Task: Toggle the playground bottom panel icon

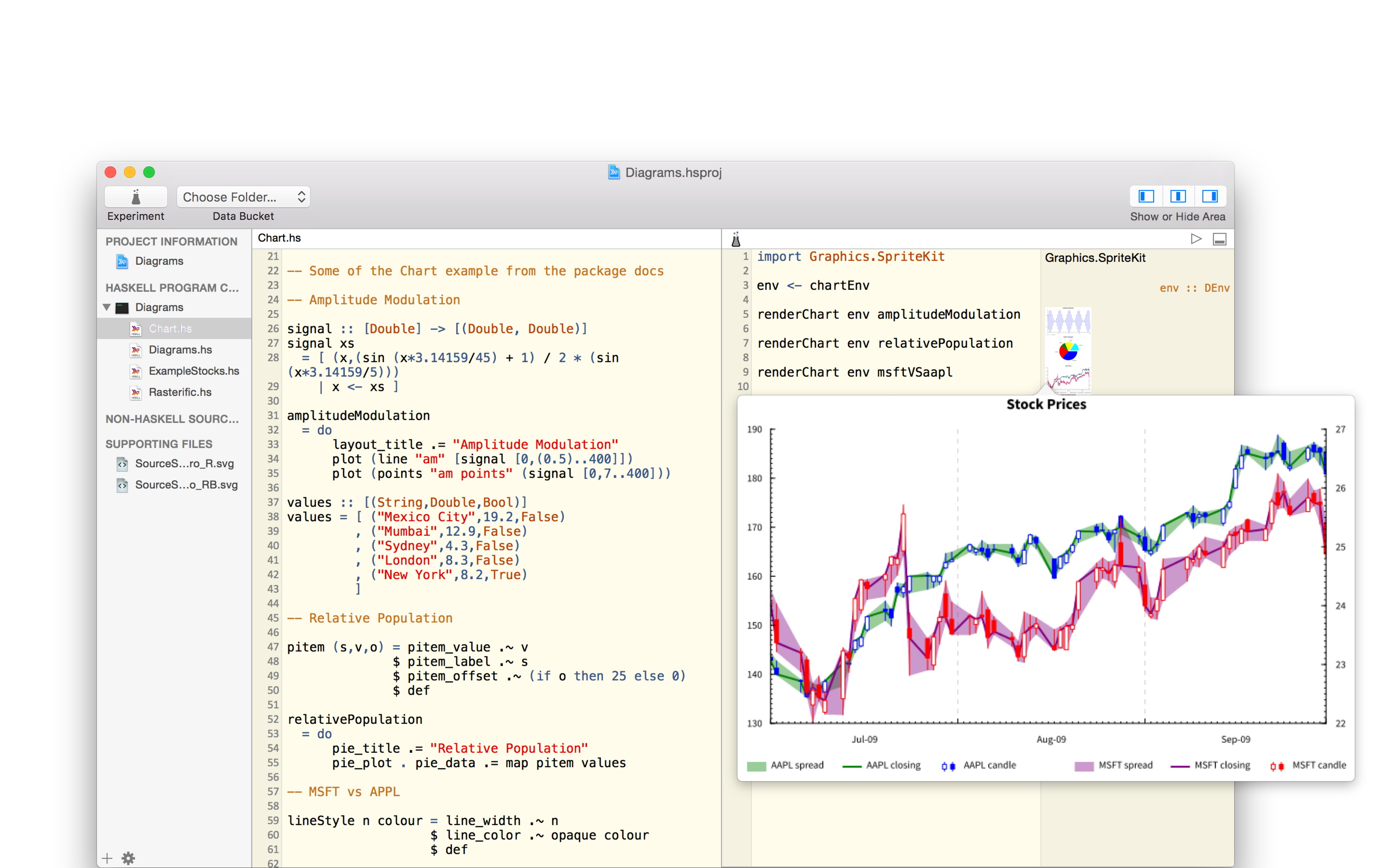Action: coord(1220,239)
